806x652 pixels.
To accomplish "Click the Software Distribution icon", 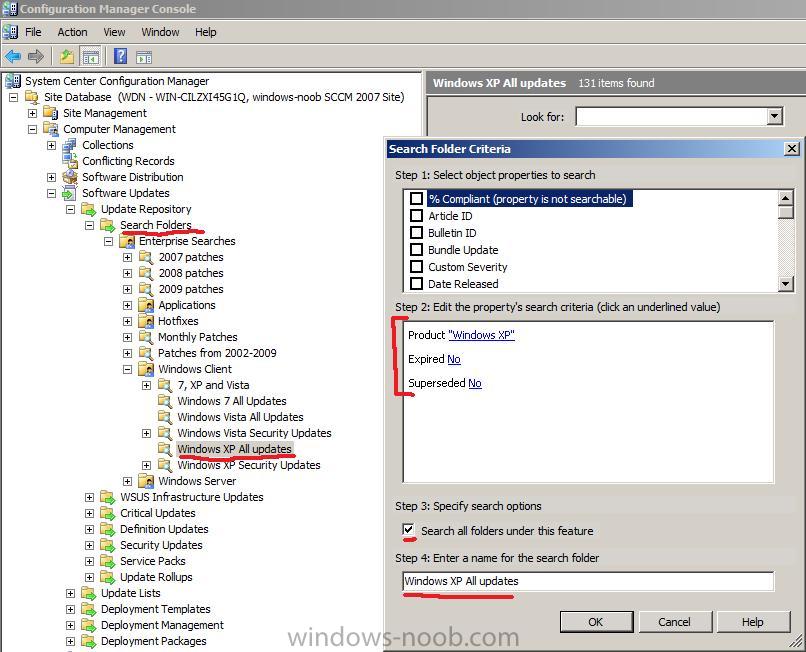I will coord(70,177).
